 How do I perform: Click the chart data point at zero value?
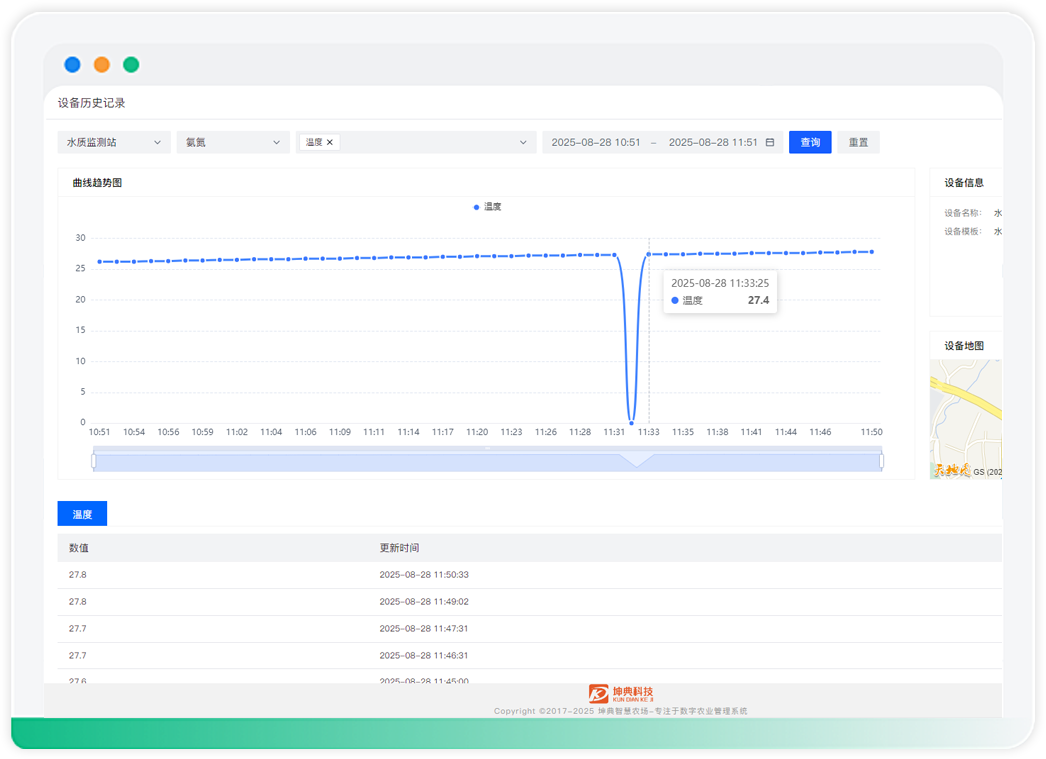tap(631, 423)
